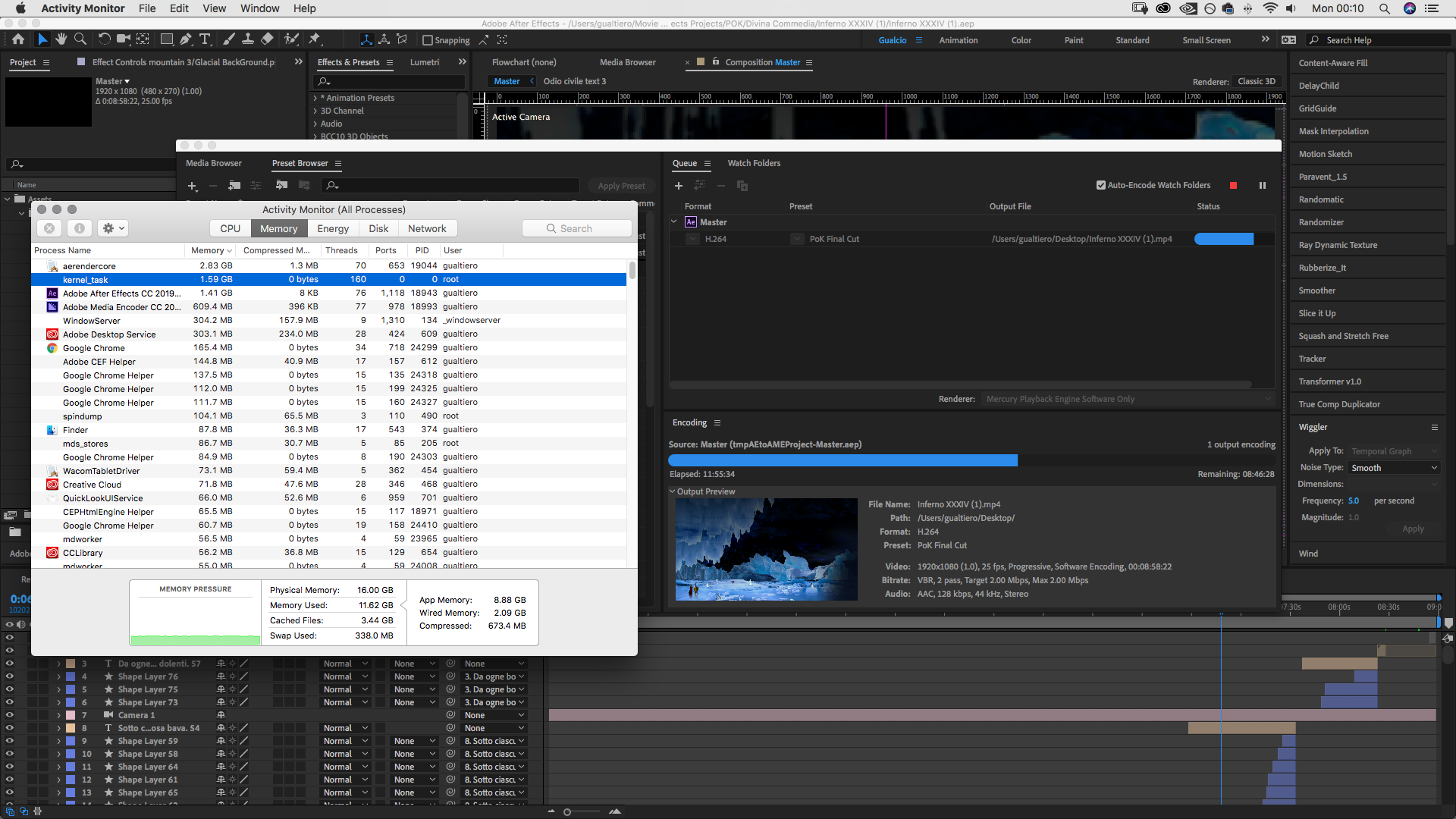This screenshot has width=1456, height=819.
Task: Click the PoK Final Cut preset link
Action: (834, 239)
